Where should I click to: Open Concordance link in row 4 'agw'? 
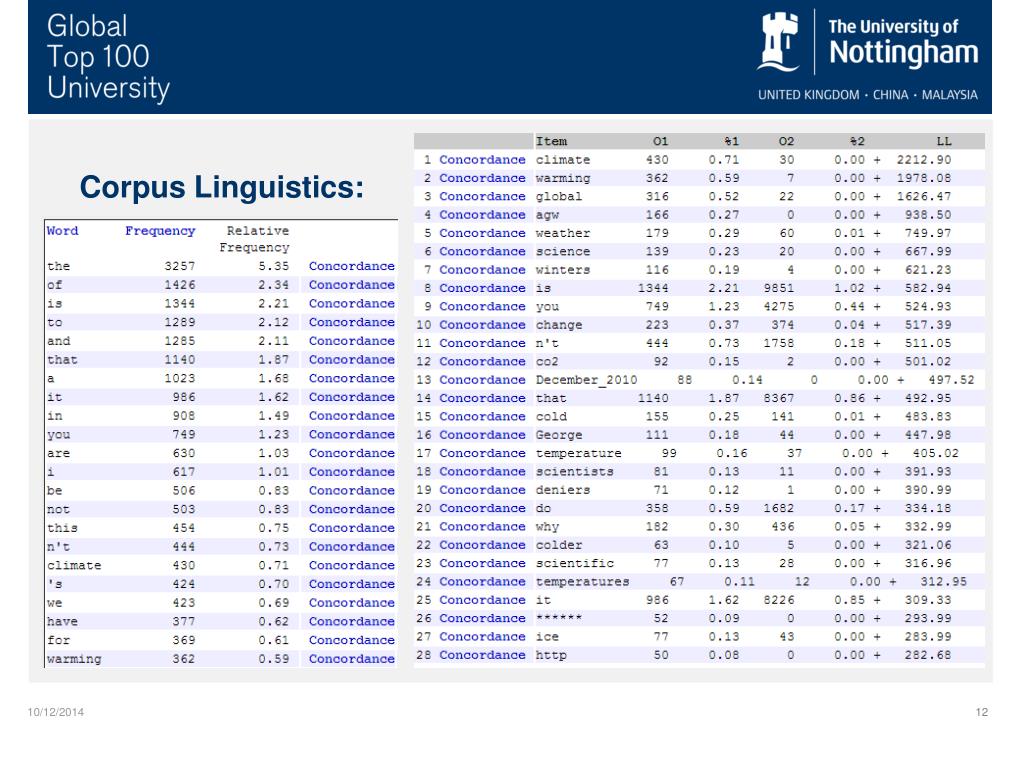pyautogui.click(x=482, y=214)
